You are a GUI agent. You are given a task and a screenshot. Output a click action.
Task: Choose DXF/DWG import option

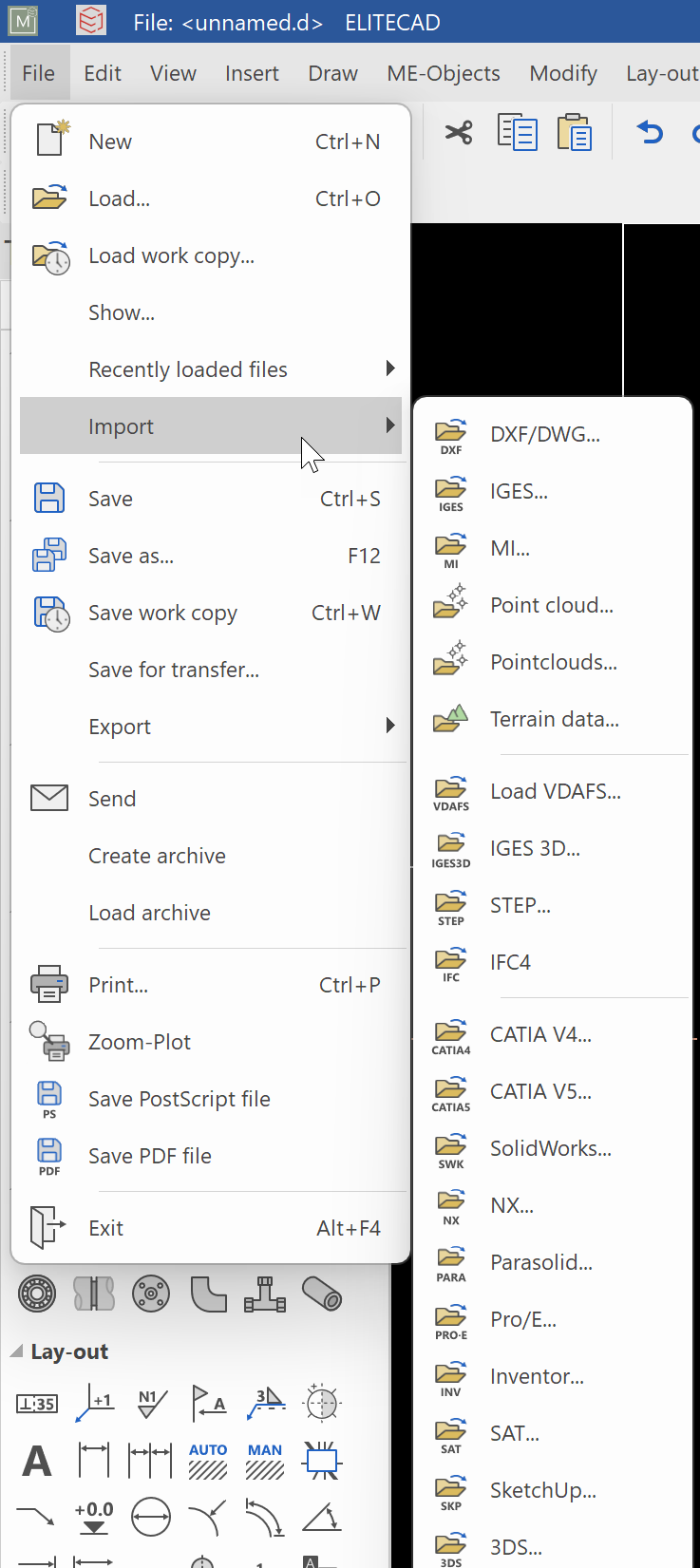coord(542,433)
